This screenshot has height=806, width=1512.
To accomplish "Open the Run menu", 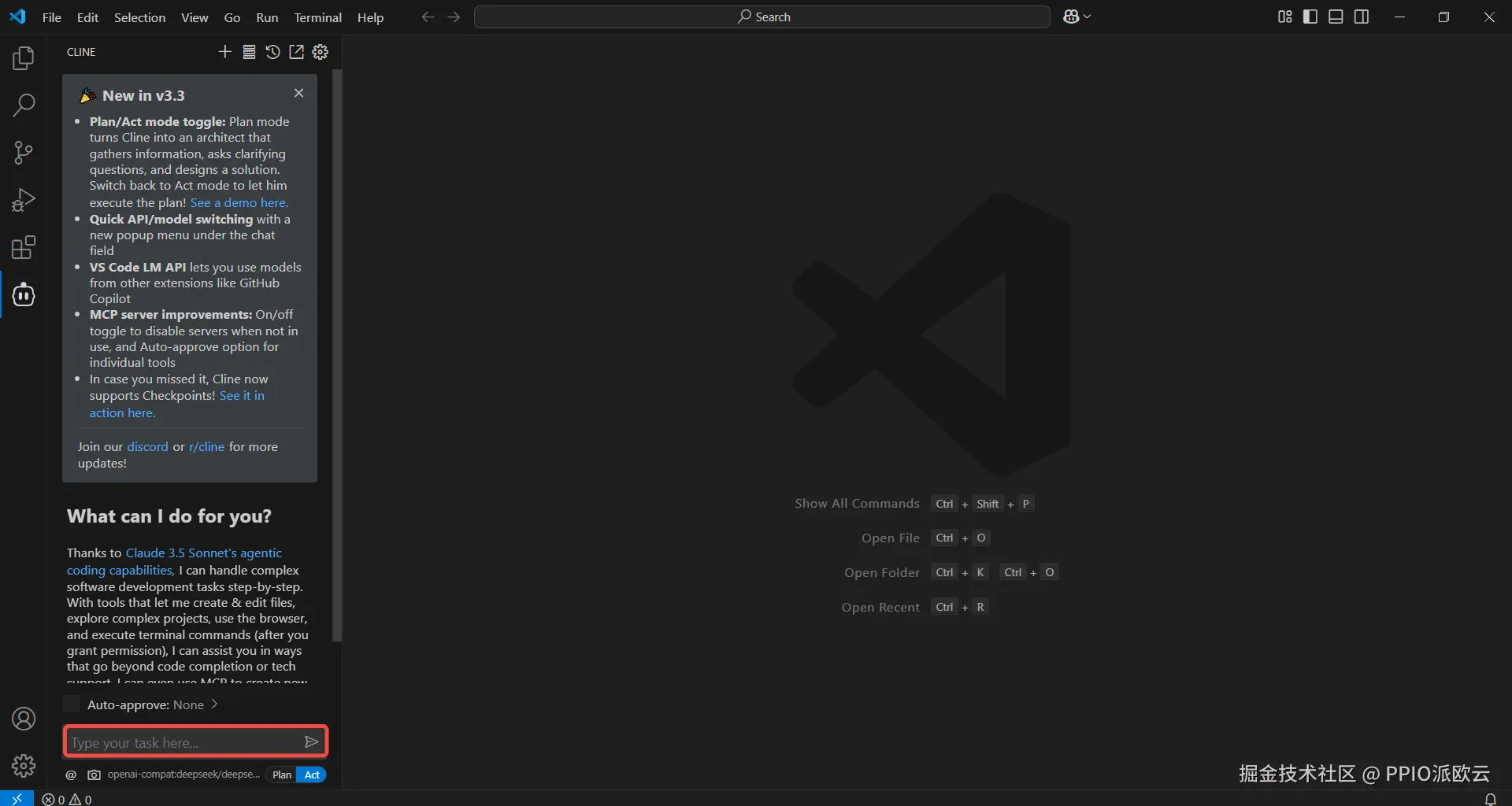I will coord(267,17).
